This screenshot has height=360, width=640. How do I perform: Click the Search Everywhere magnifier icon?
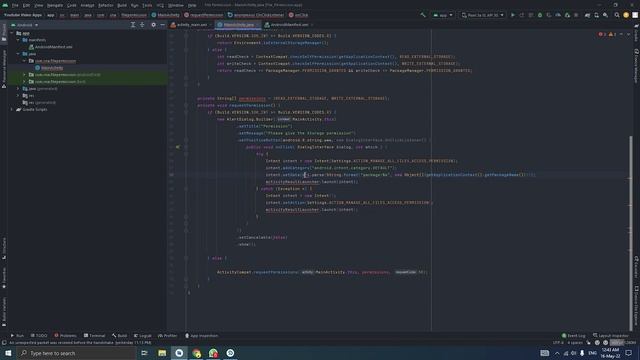coord(617,15)
